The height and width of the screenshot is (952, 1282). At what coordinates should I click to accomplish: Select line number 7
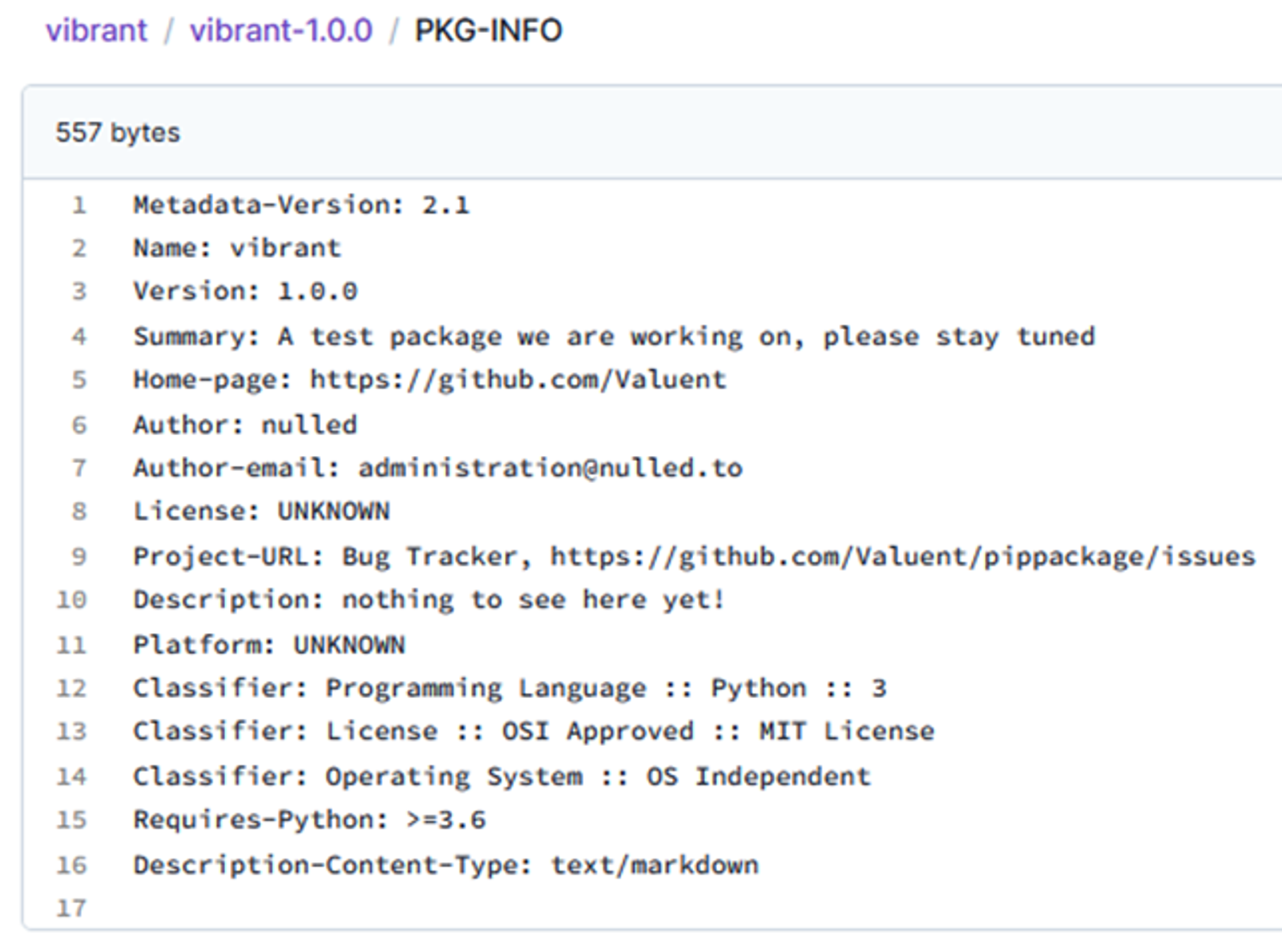tap(79, 468)
